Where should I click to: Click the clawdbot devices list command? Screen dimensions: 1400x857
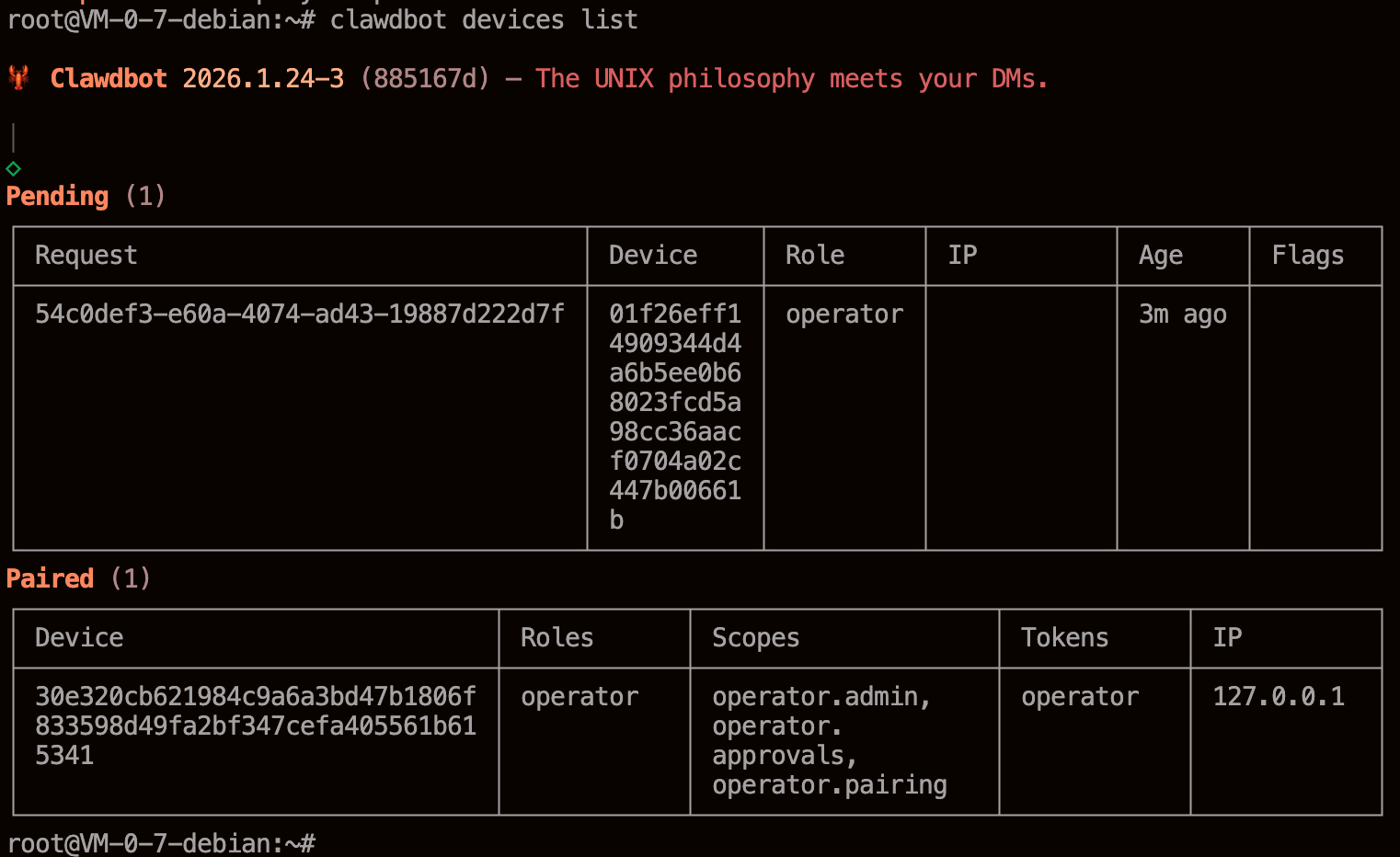tap(483, 20)
